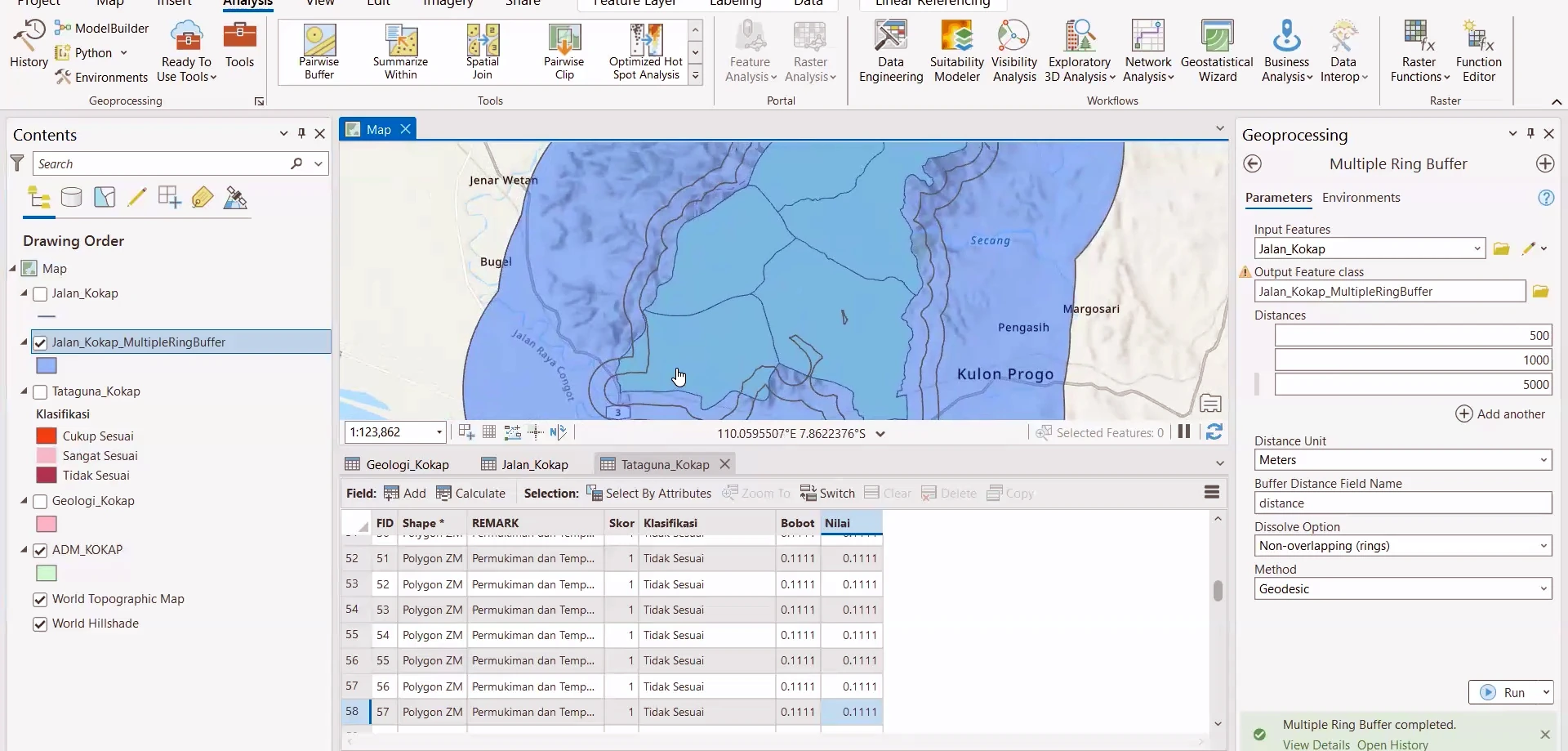Switch to List By Editing view
Viewport: 1568px width, 751px height.
pyautogui.click(x=137, y=197)
